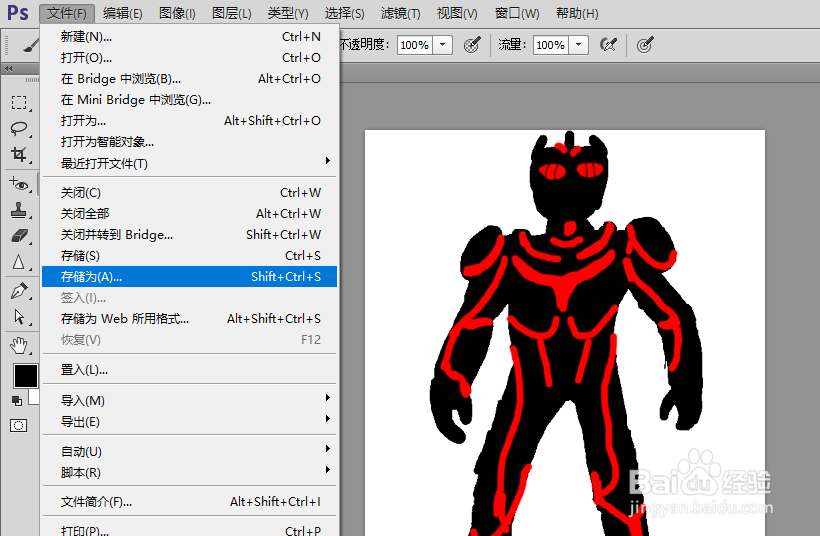
Task: Expand 最近打开文件(T) submenu
Action: click(x=189, y=163)
